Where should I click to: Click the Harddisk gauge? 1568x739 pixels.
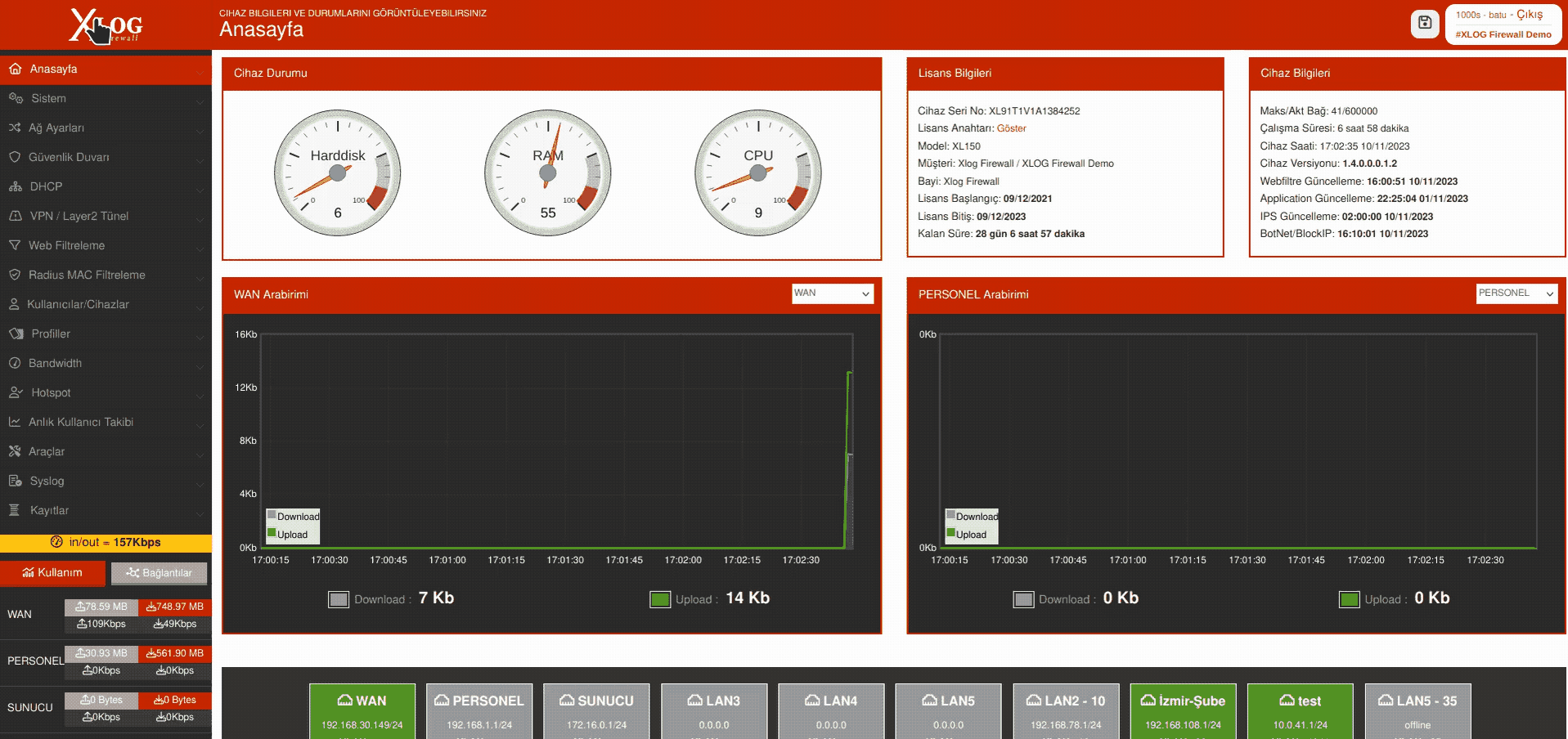338,173
